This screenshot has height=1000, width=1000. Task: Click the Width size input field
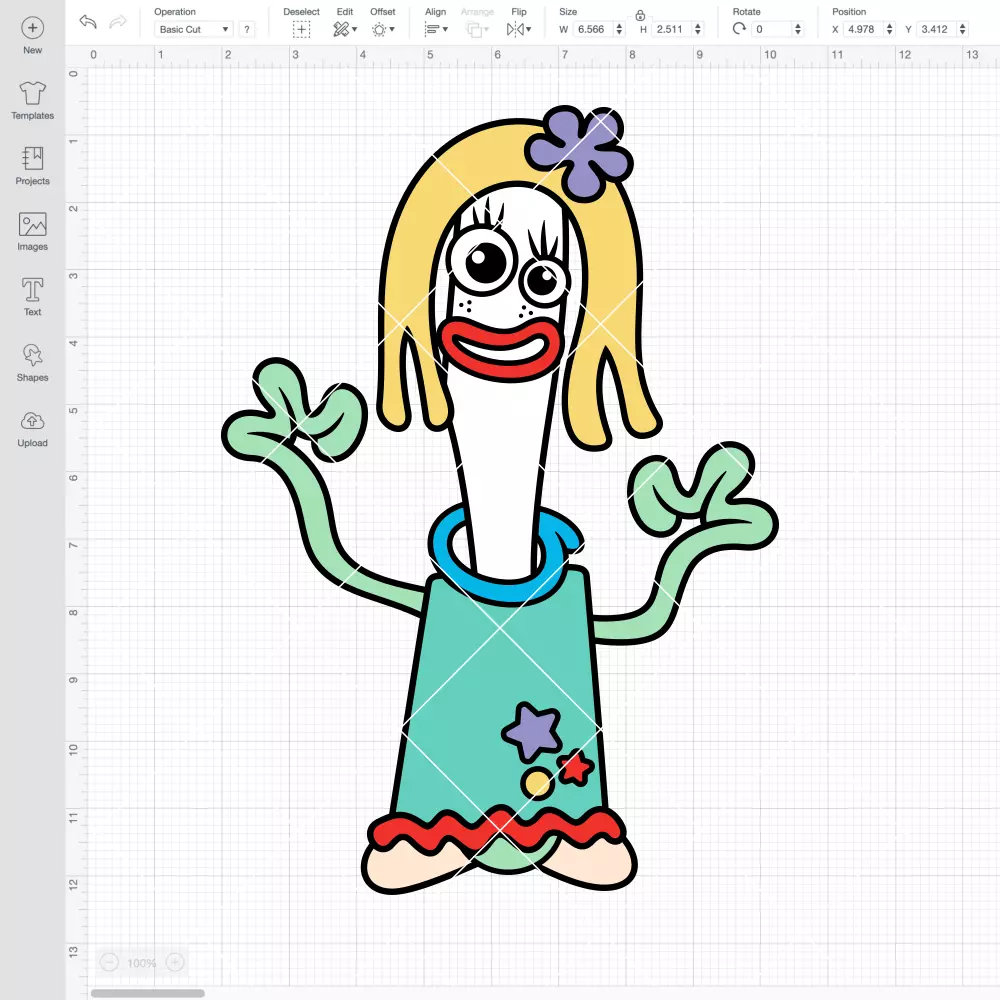[x=593, y=29]
